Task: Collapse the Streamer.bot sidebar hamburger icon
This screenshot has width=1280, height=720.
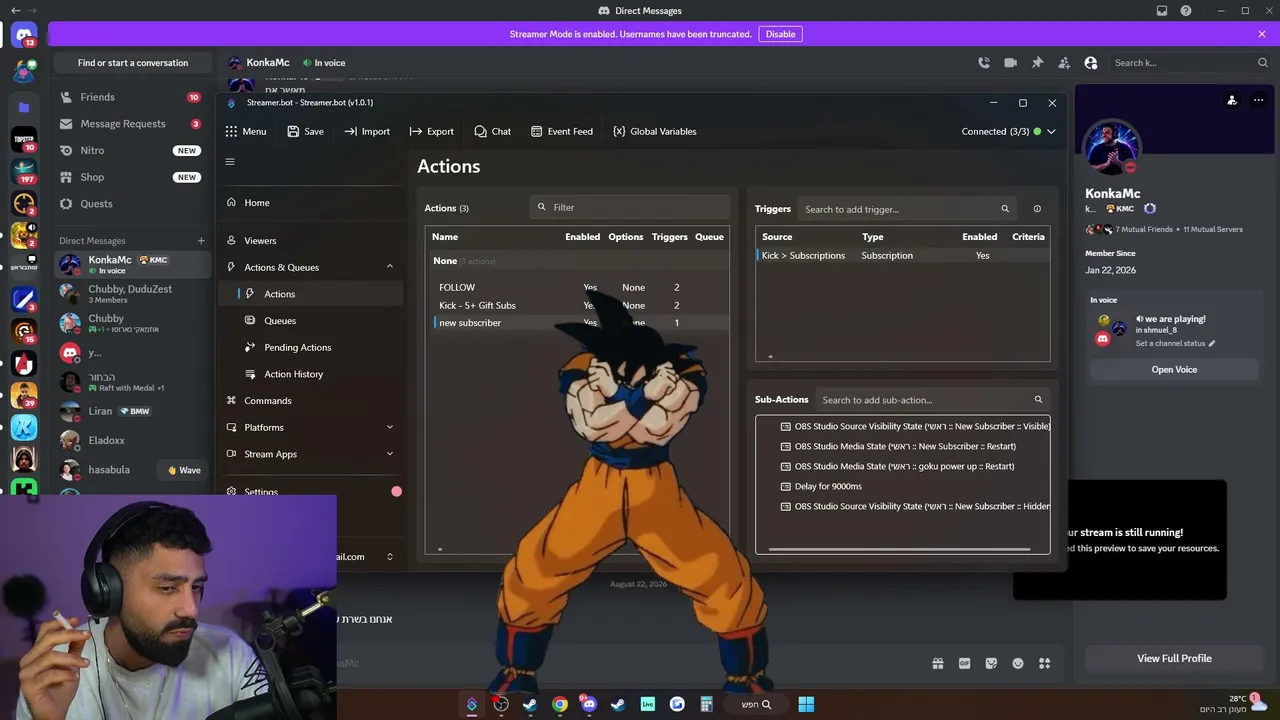Action: point(230,162)
